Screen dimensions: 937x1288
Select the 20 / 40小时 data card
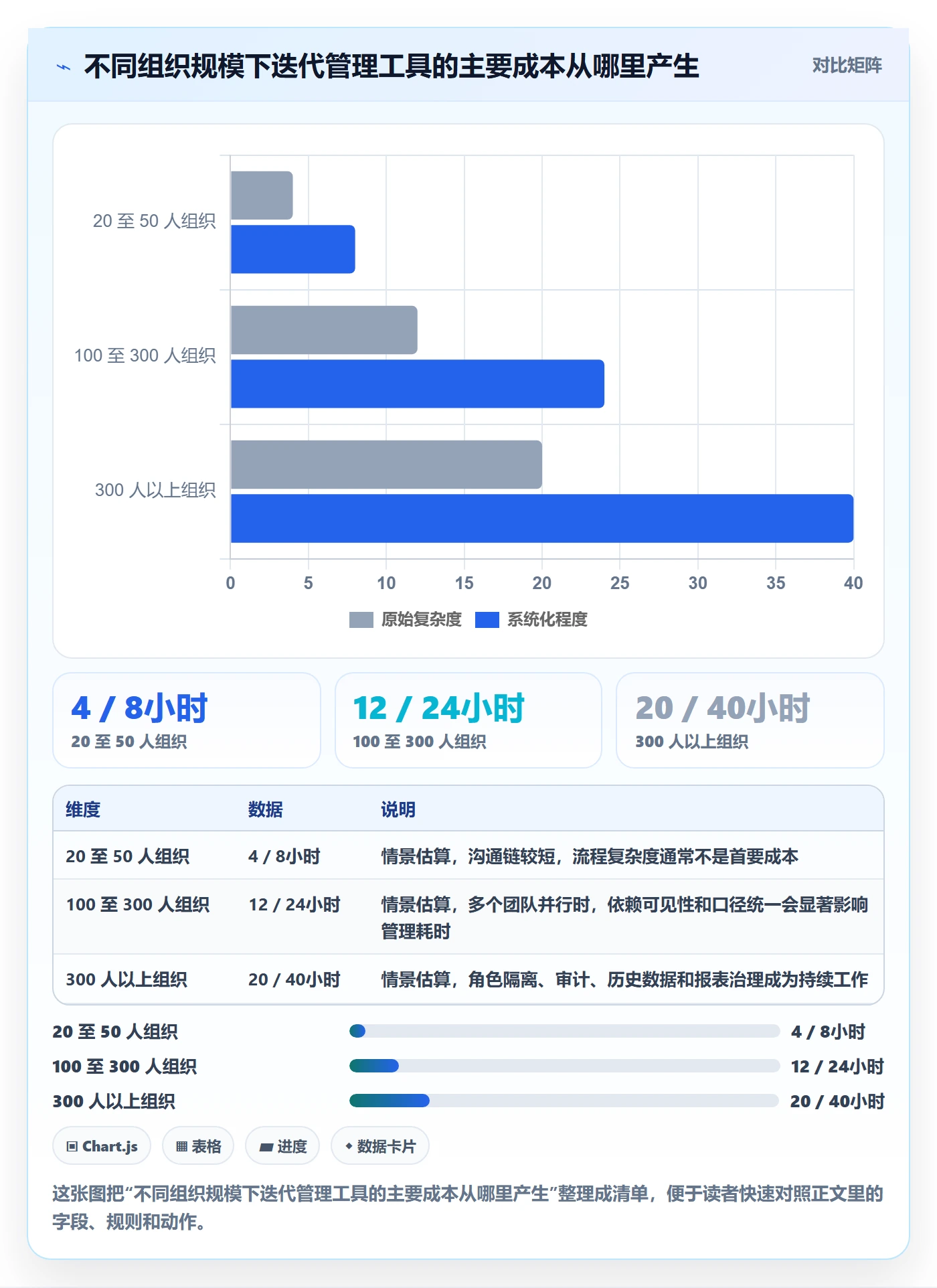(x=750, y=720)
